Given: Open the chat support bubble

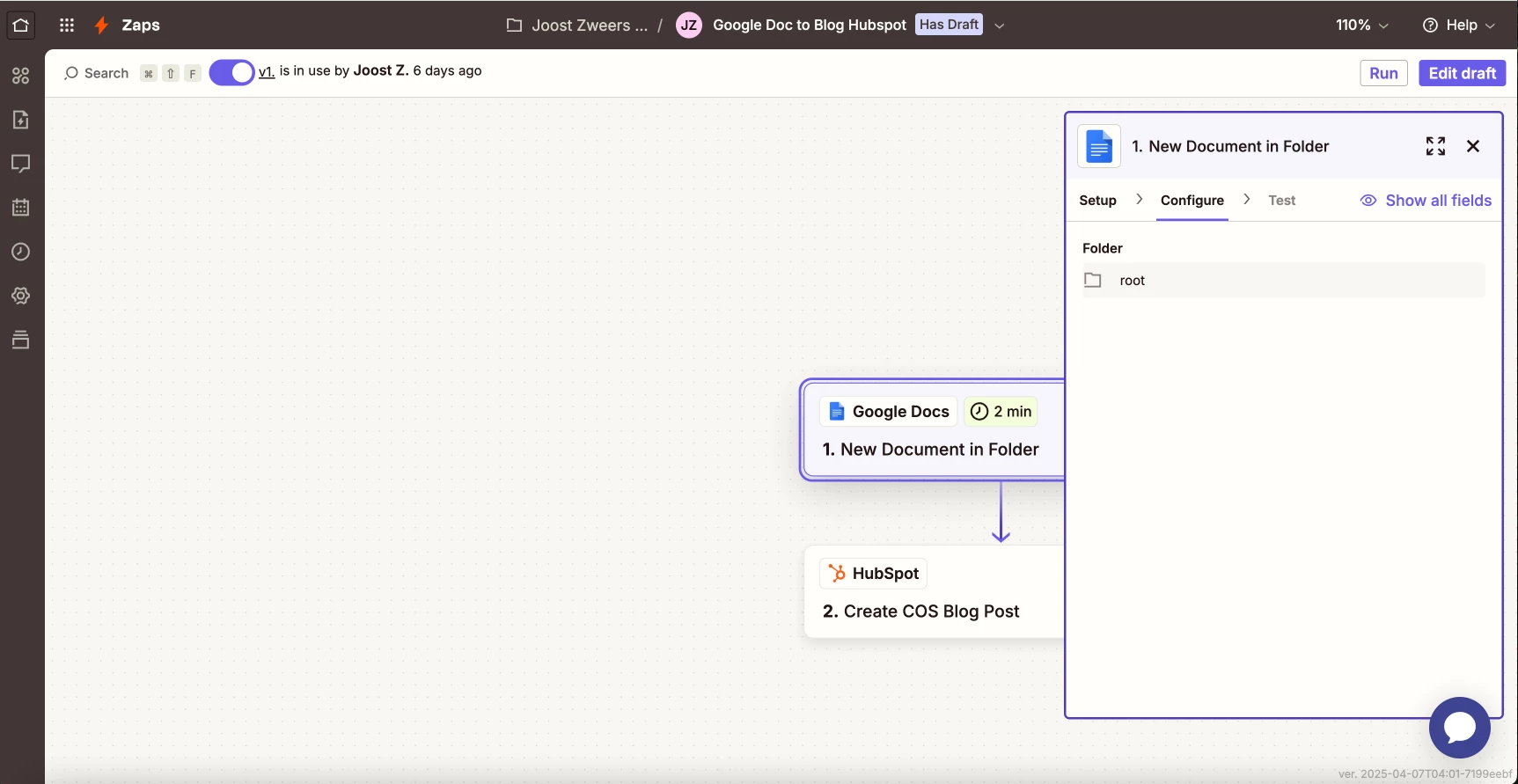Looking at the screenshot, I should (x=1459, y=728).
